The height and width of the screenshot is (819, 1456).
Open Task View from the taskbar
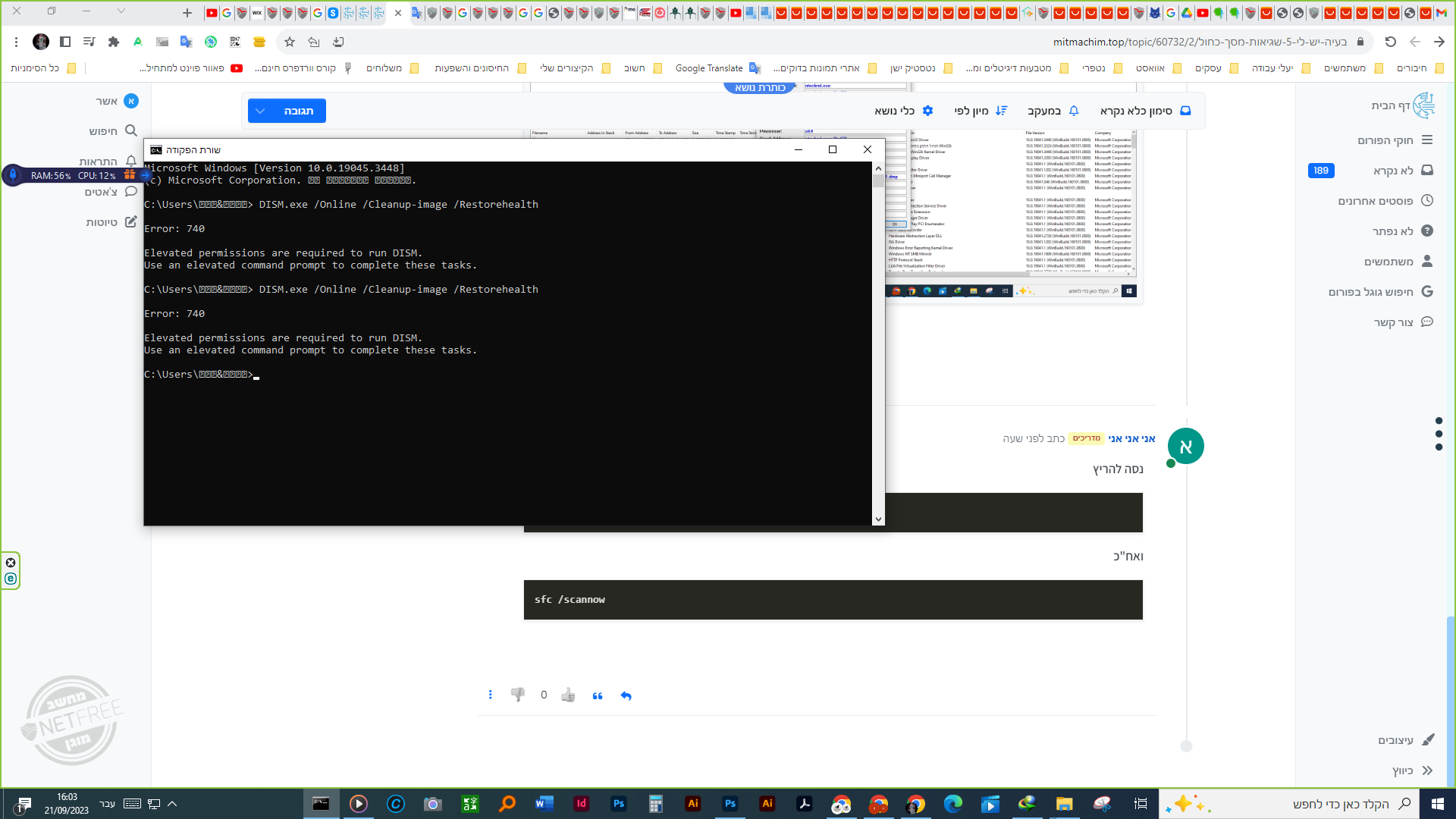[x=1140, y=804]
